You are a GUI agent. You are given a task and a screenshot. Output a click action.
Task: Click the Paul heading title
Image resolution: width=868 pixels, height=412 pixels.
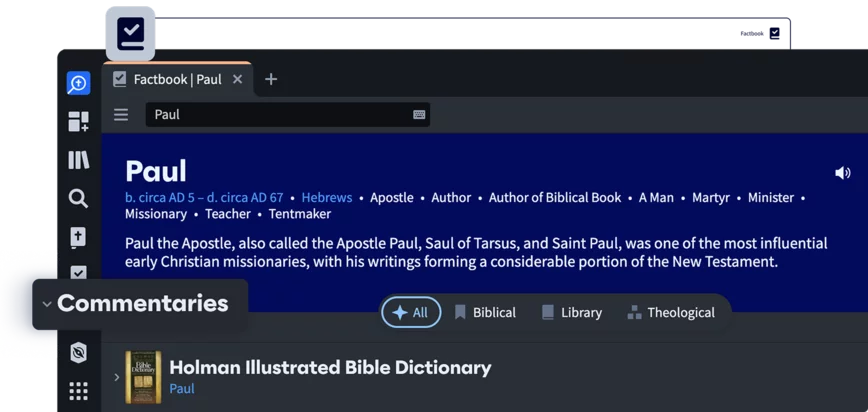156,171
